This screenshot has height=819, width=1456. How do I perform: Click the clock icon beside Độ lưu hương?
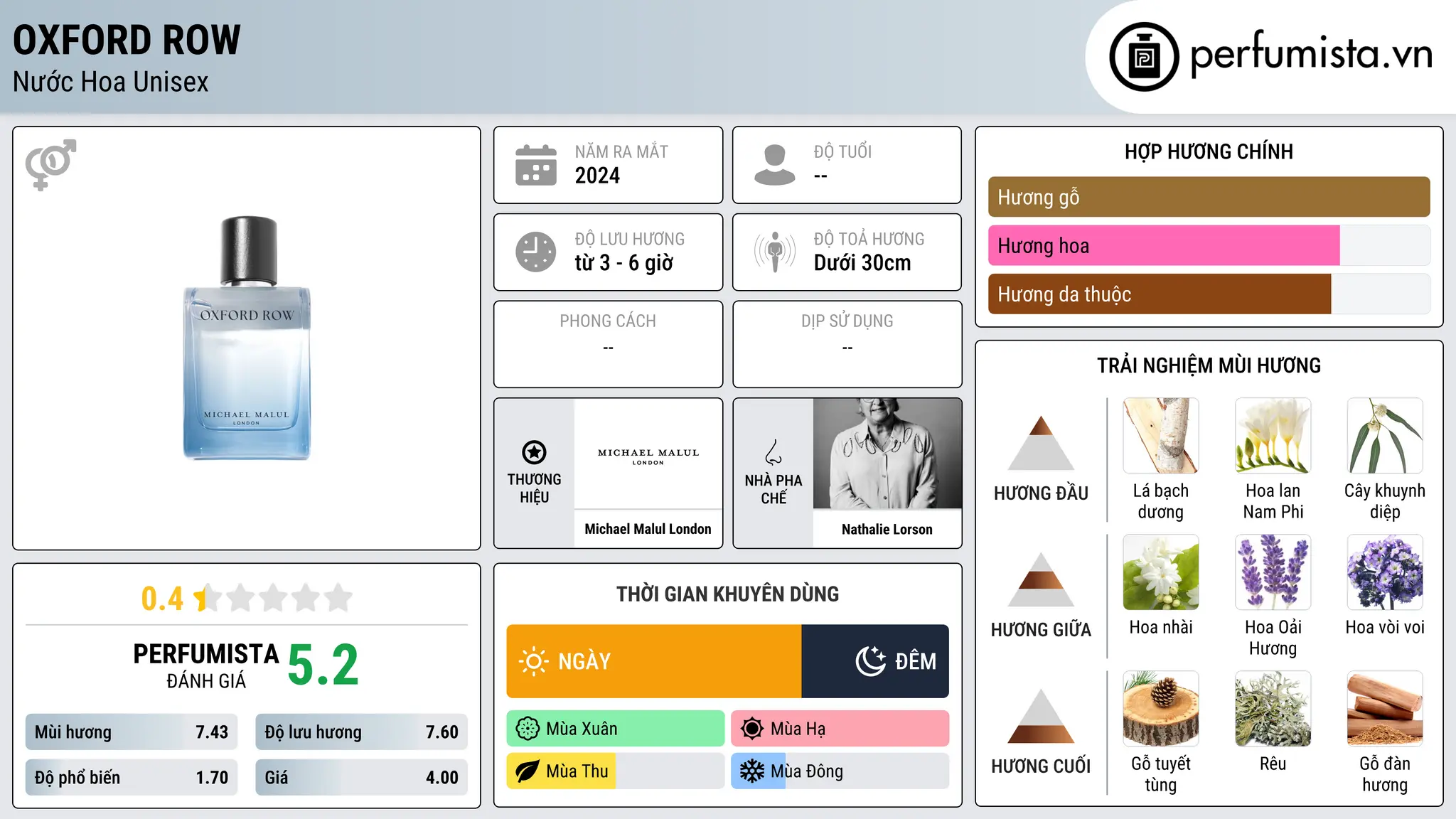click(x=536, y=252)
